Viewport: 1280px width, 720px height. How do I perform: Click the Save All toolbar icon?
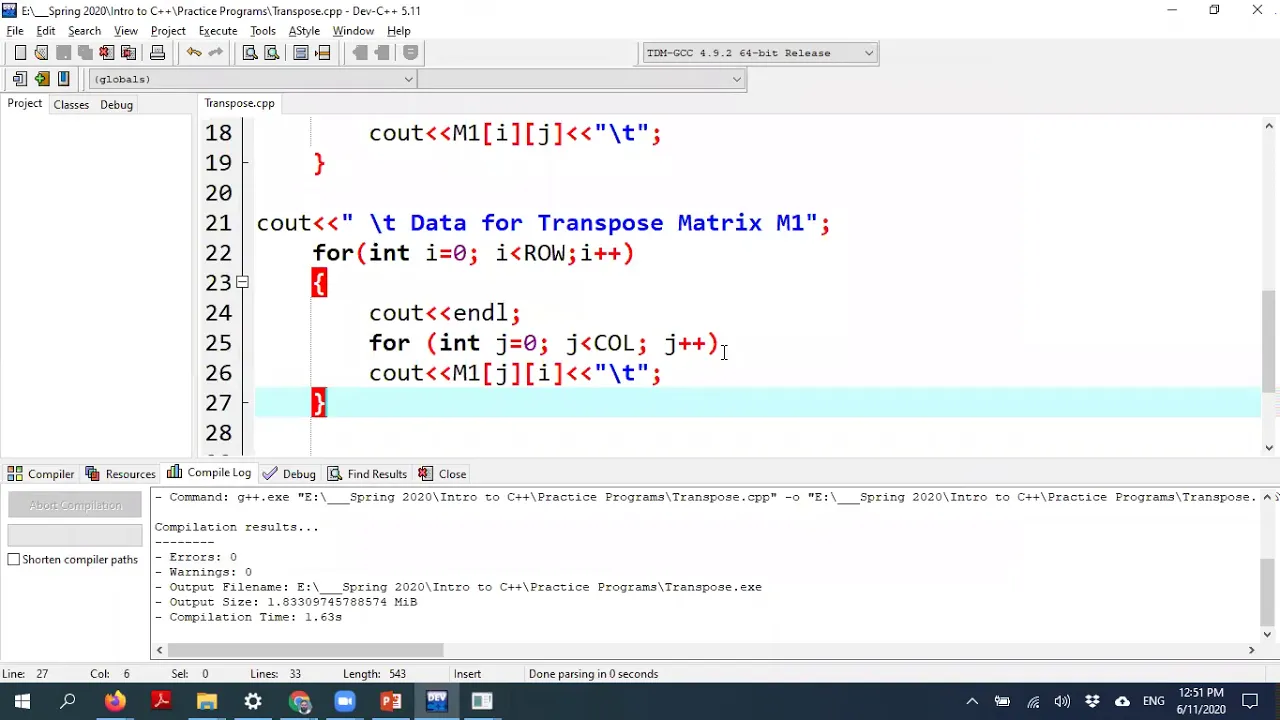85,53
